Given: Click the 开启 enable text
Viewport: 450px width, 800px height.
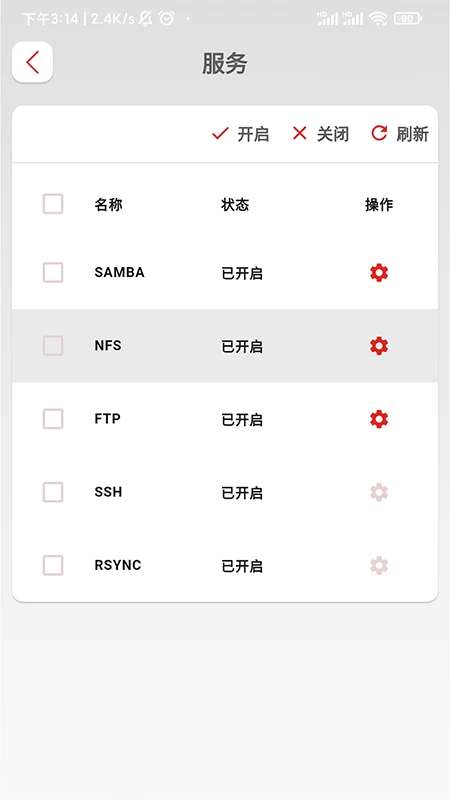Looking at the screenshot, I should click(253, 134).
